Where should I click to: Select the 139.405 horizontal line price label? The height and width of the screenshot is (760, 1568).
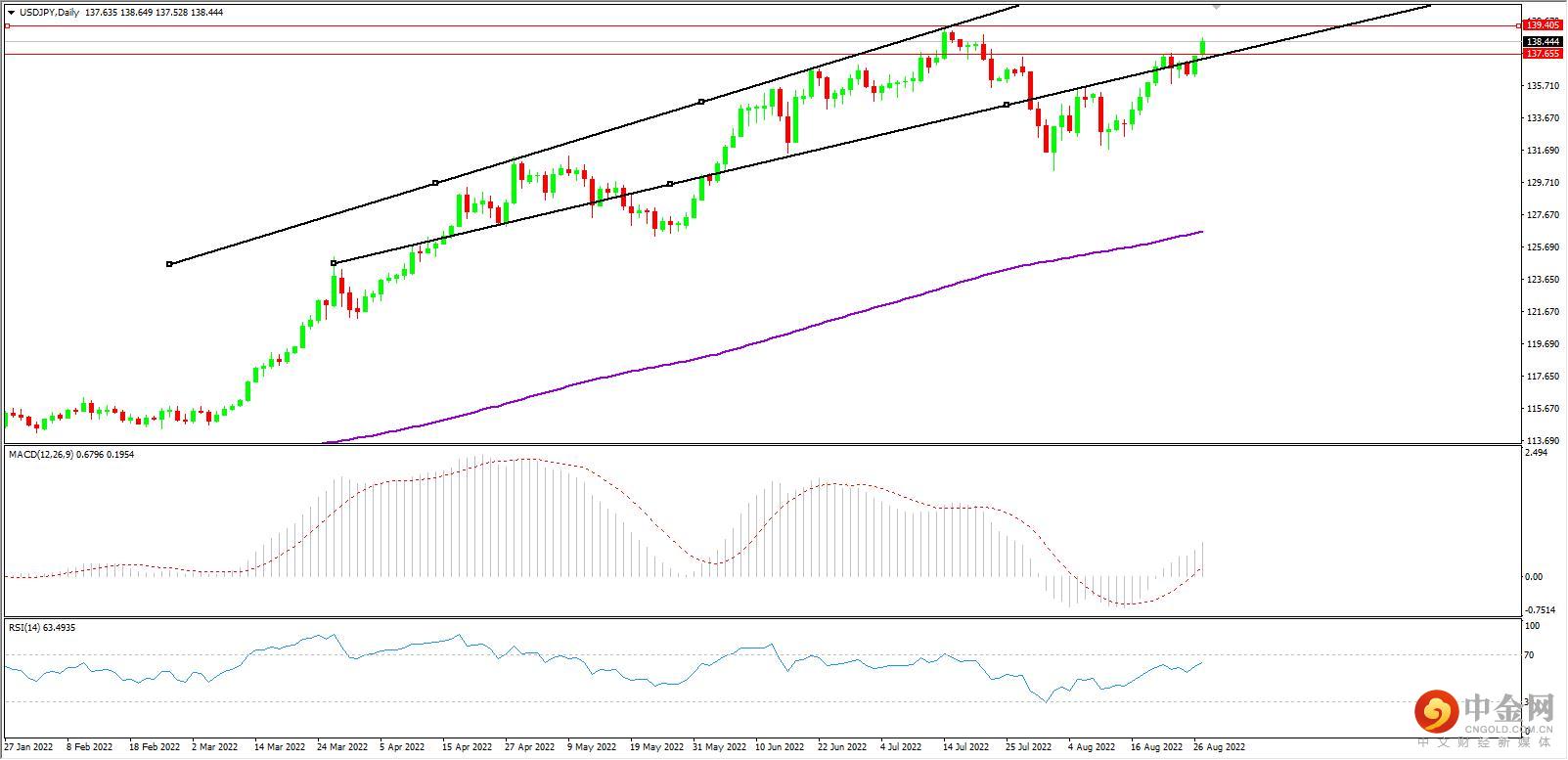pos(1542,24)
